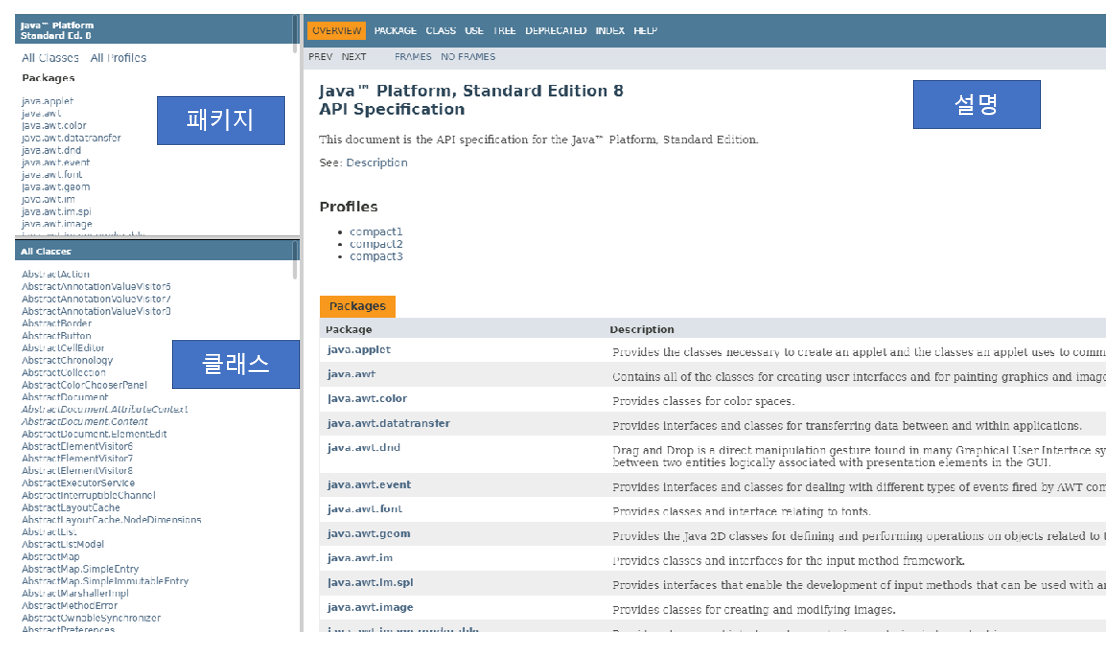This screenshot has height=646, width=1112.
Task: Open the OVERVIEW tab
Action: coord(336,30)
